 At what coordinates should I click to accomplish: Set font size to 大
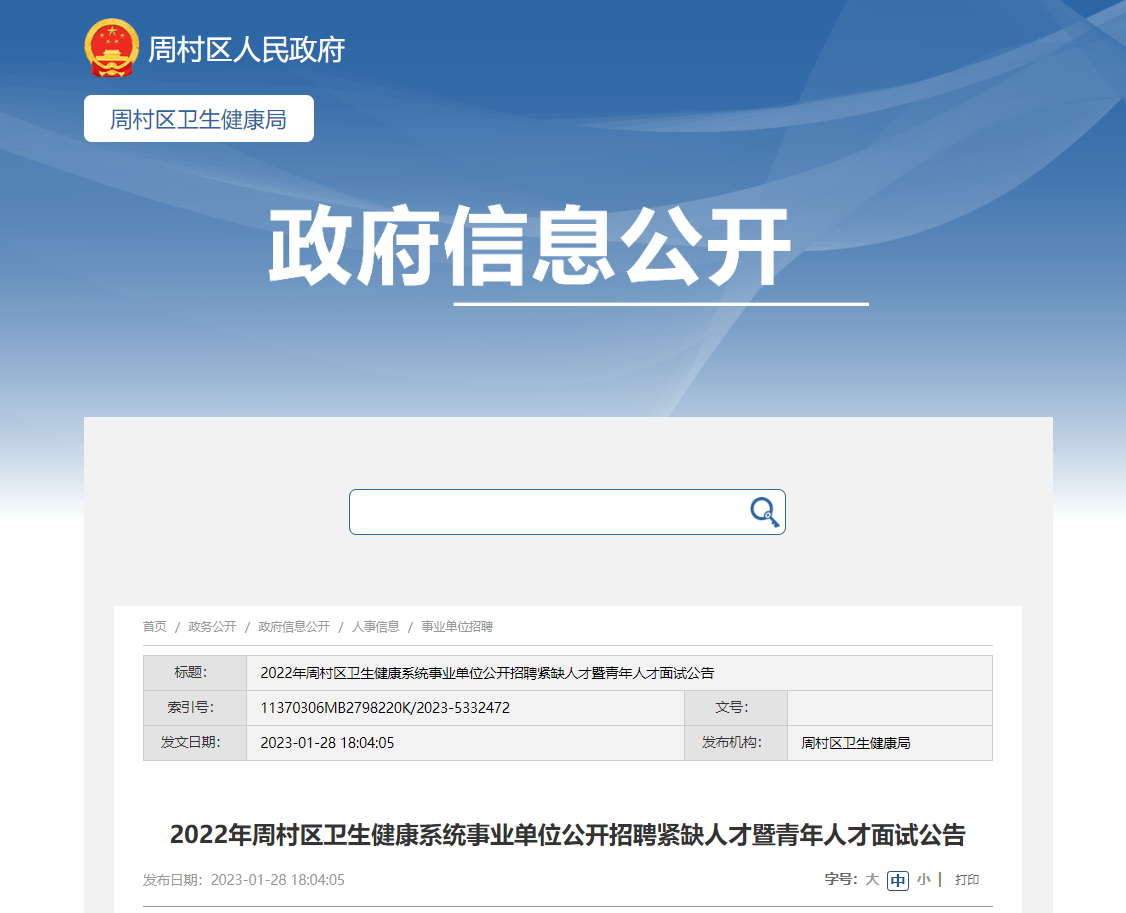872,880
